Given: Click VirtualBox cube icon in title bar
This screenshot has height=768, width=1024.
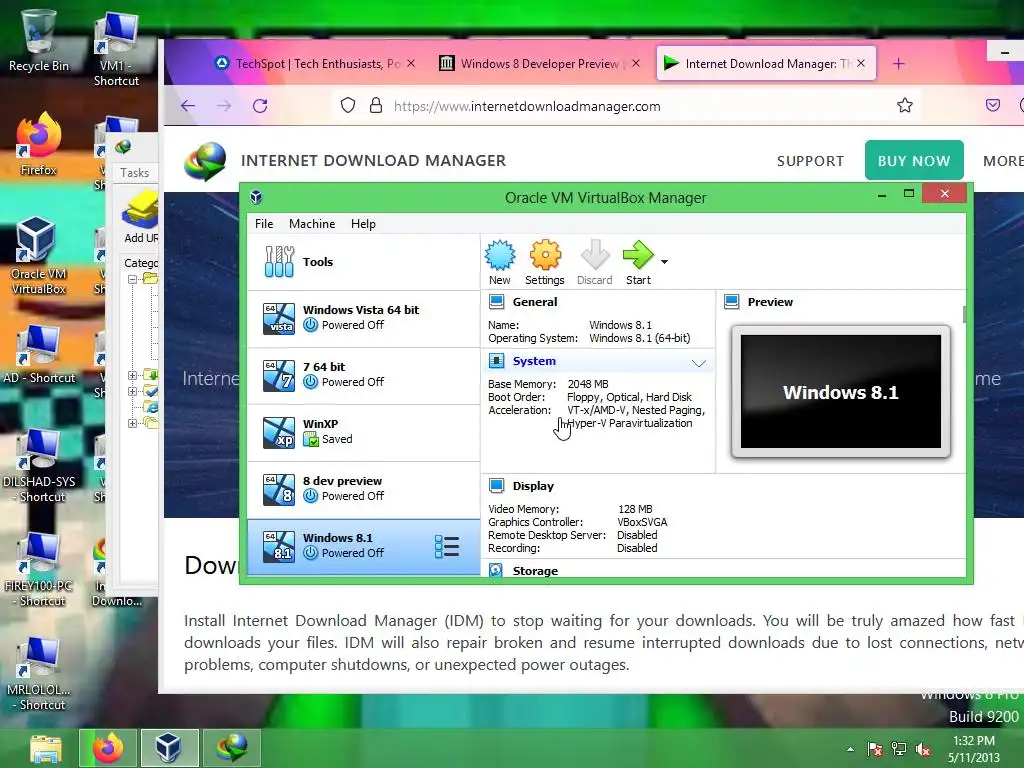Looking at the screenshot, I should click(x=257, y=197).
